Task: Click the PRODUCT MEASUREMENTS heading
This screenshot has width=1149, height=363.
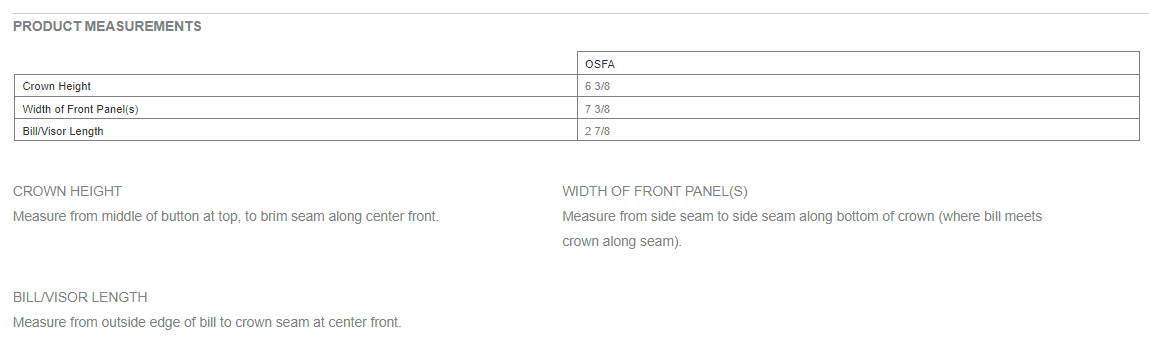Action: [x=107, y=26]
